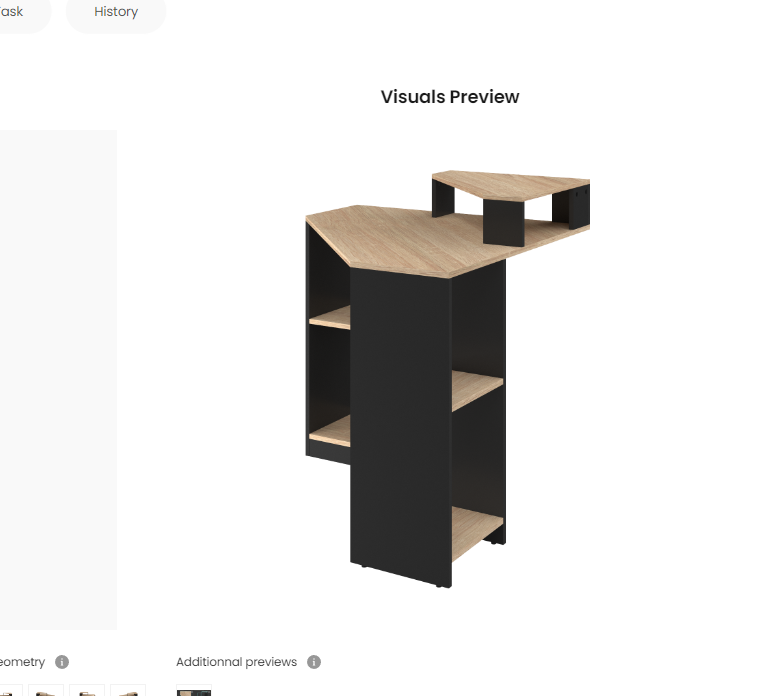Click the empty gray side panel

58,380
